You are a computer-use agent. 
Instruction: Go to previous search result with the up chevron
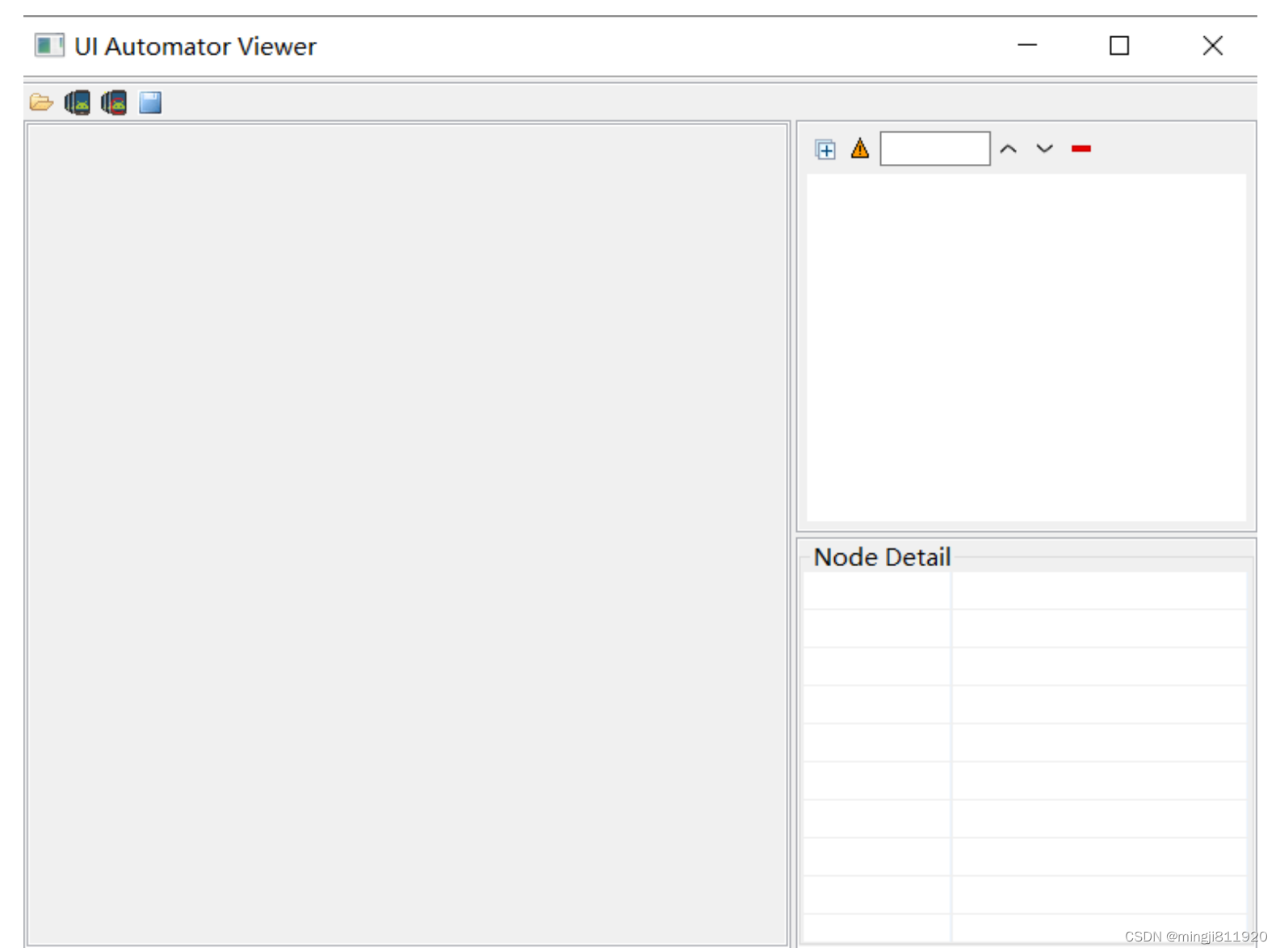[x=1008, y=149]
